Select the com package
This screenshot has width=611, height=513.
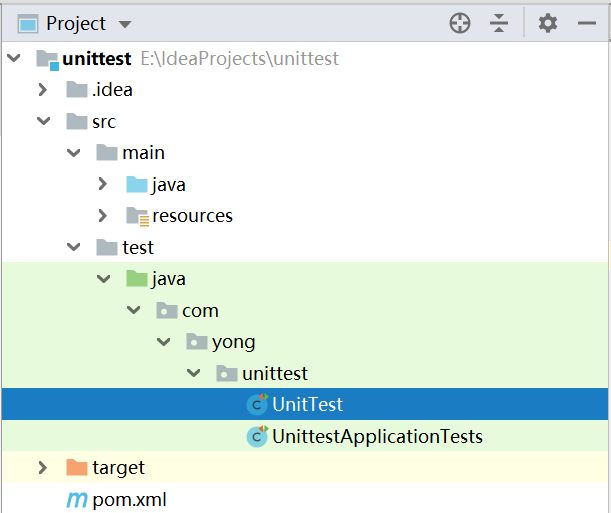[x=200, y=311]
